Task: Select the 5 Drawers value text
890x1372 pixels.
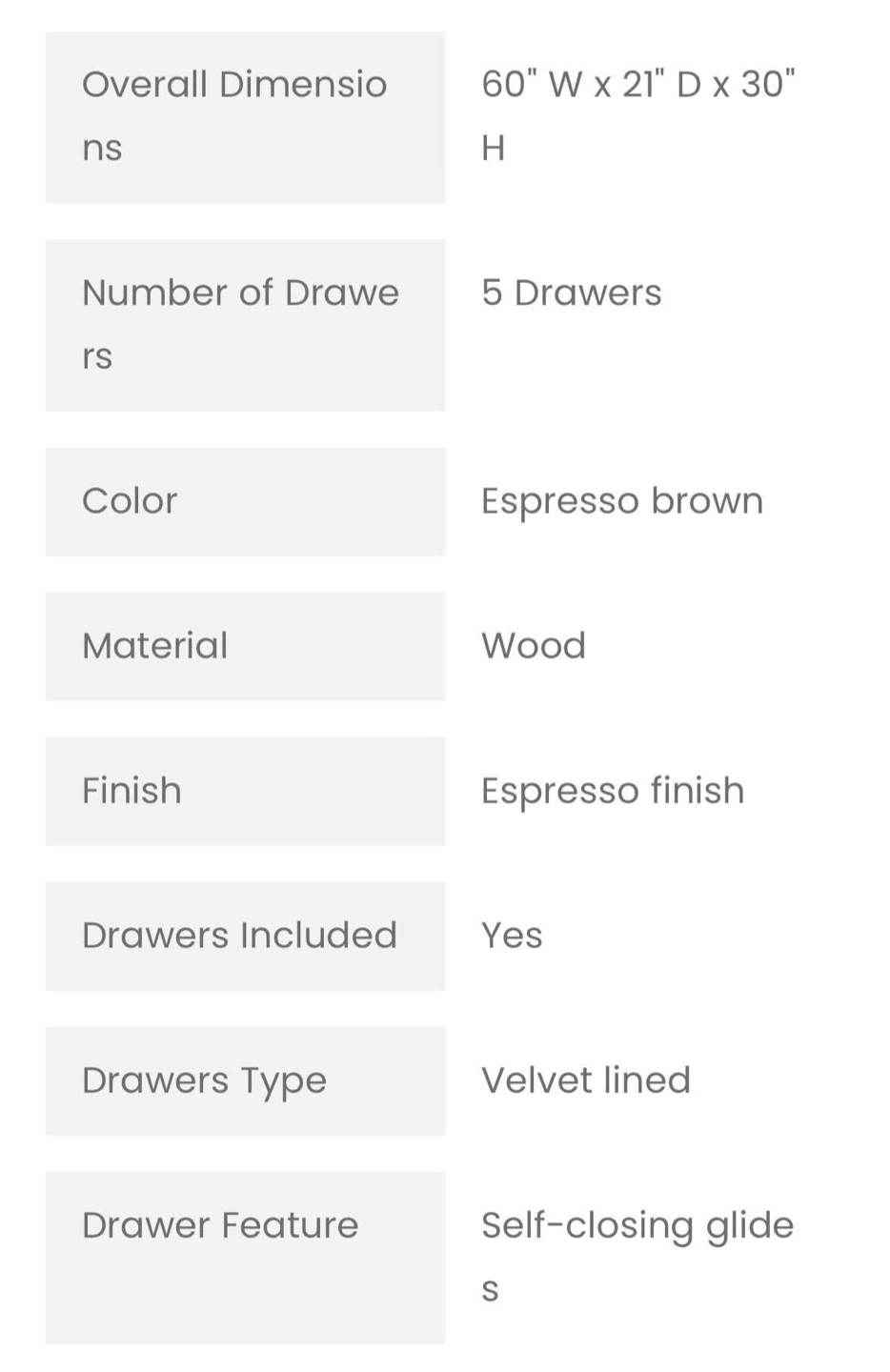Action: 571,293
